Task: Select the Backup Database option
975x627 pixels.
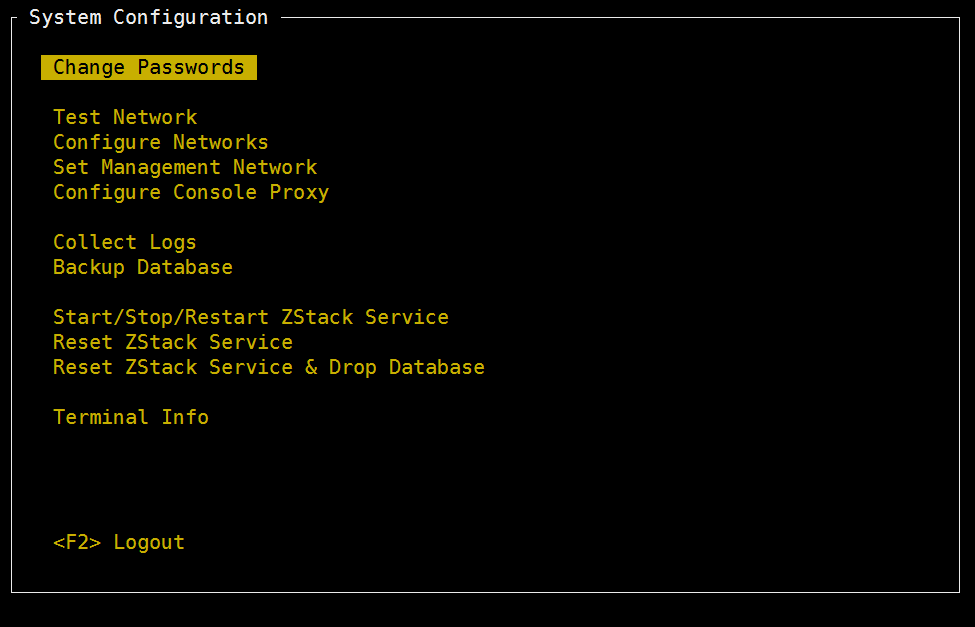Action: point(143,267)
